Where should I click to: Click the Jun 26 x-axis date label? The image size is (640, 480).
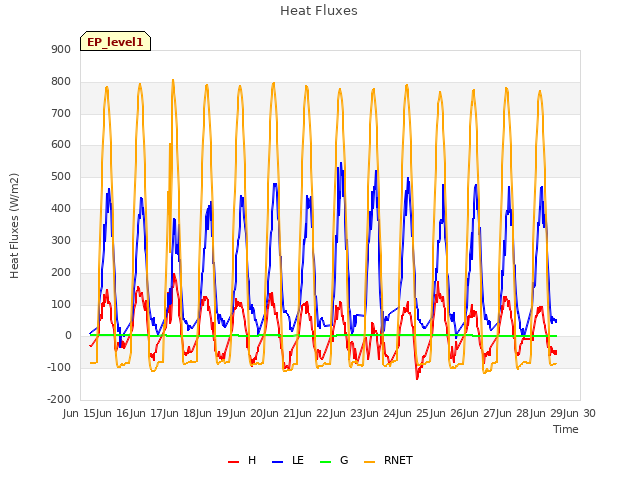(x=444, y=413)
